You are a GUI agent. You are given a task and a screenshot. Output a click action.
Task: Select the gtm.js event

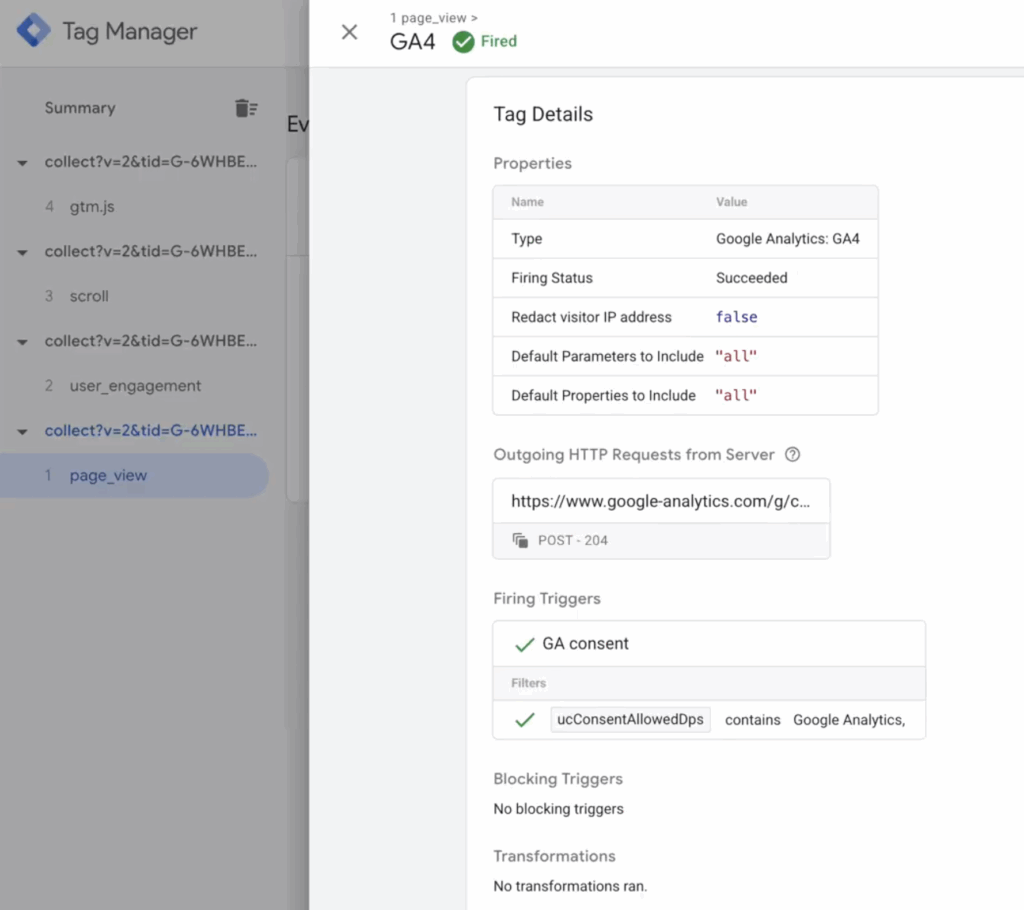[x=92, y=206]
